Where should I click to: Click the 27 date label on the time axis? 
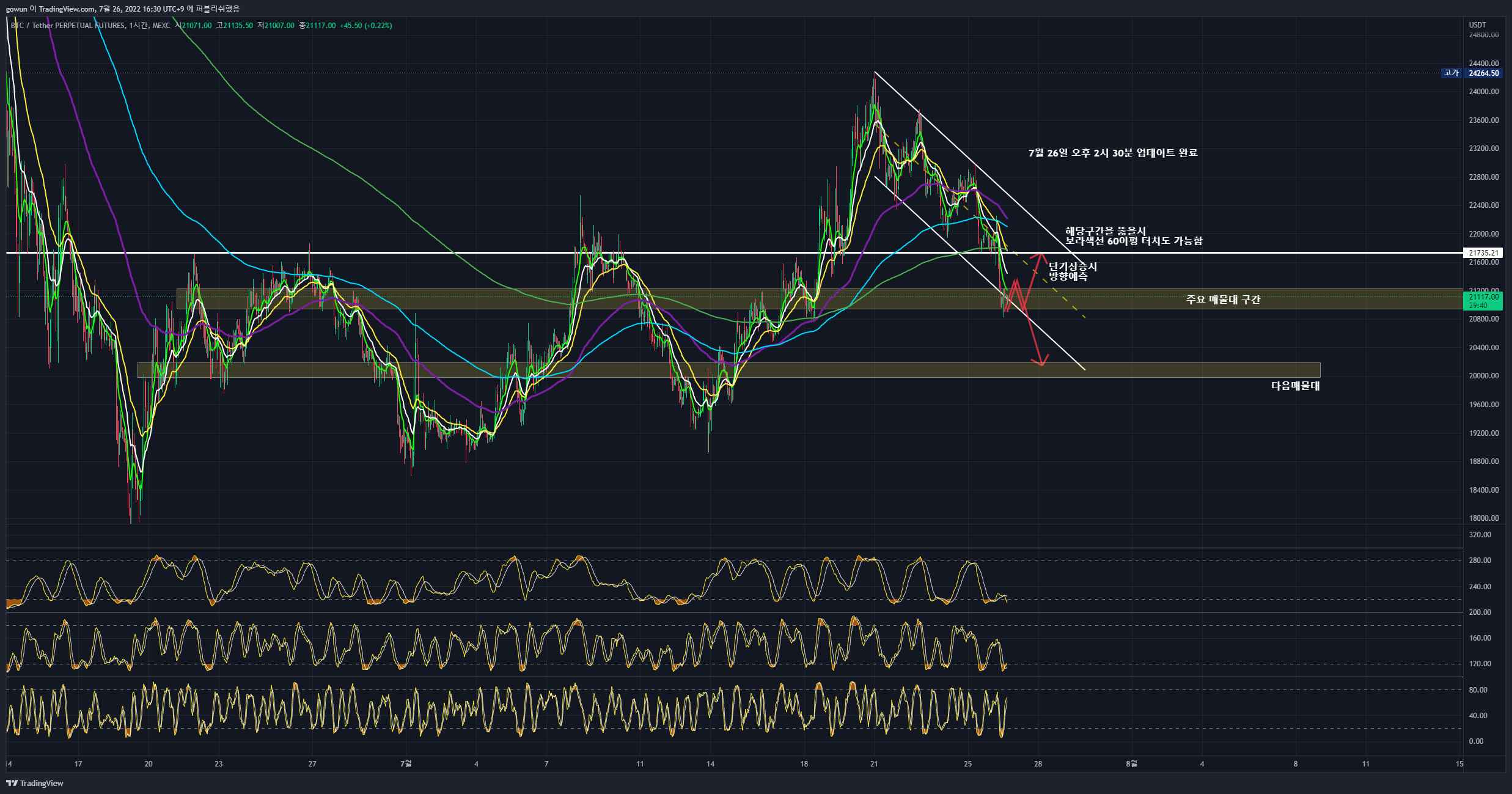tap(312, 764)
